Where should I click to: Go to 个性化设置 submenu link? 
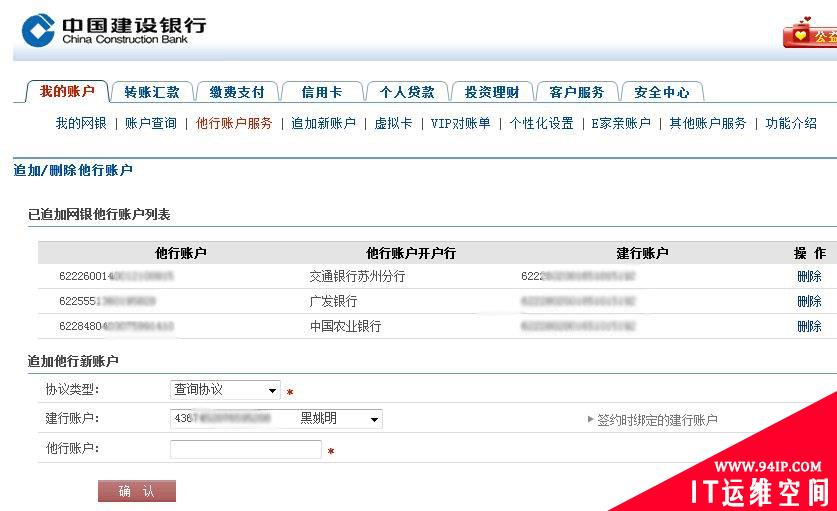pyautogui.click(x=541, y=123)
